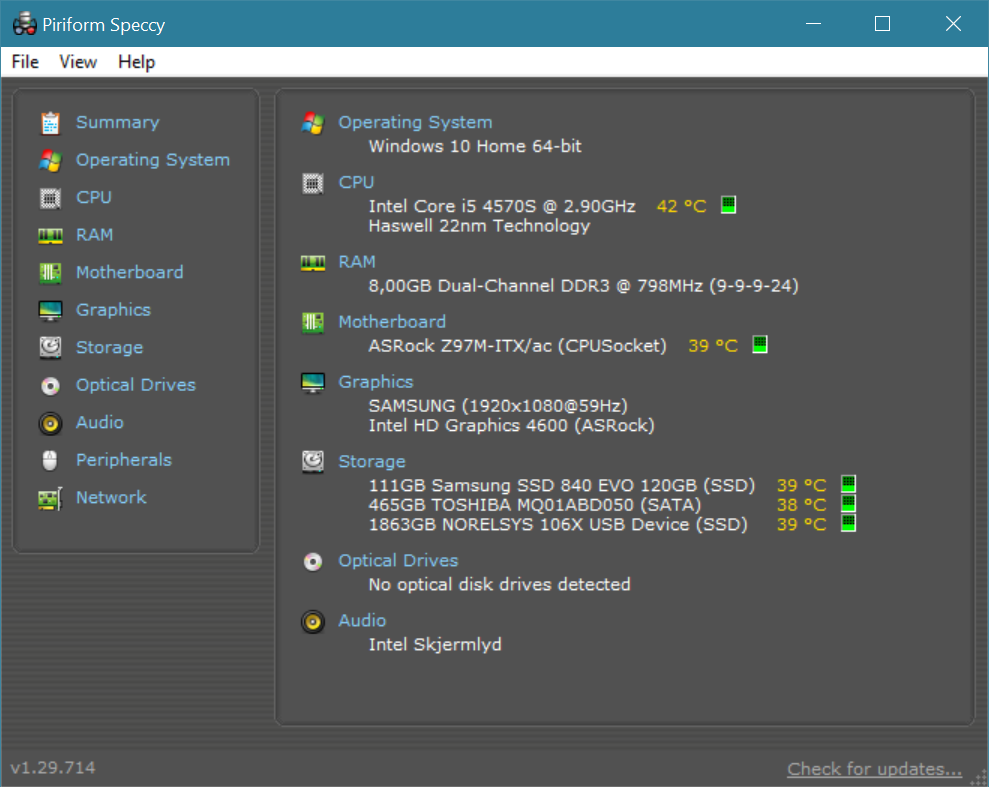Click the Motherboard icon in main panel
989x787 pixels.
click(313, 323)
